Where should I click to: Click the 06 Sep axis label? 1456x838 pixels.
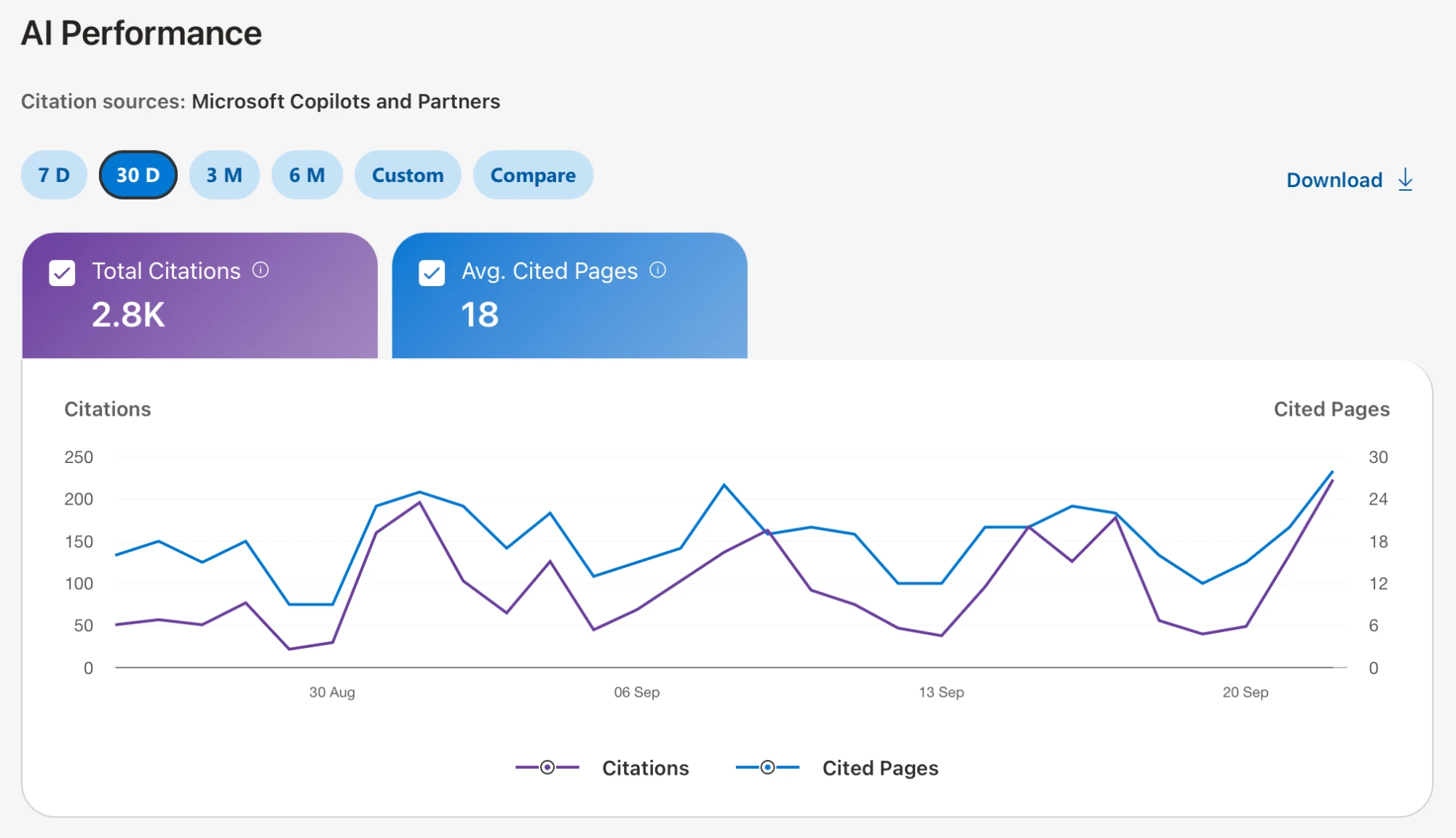(x=637, y=692)
